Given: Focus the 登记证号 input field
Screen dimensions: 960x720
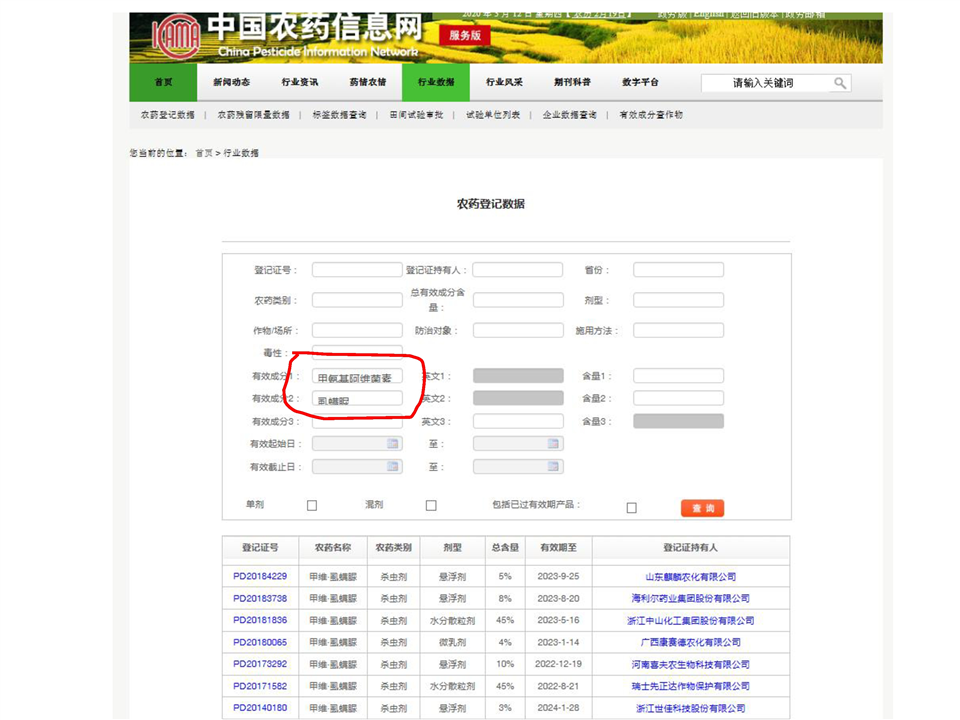Looking at the screenshot, I should 357,270.
